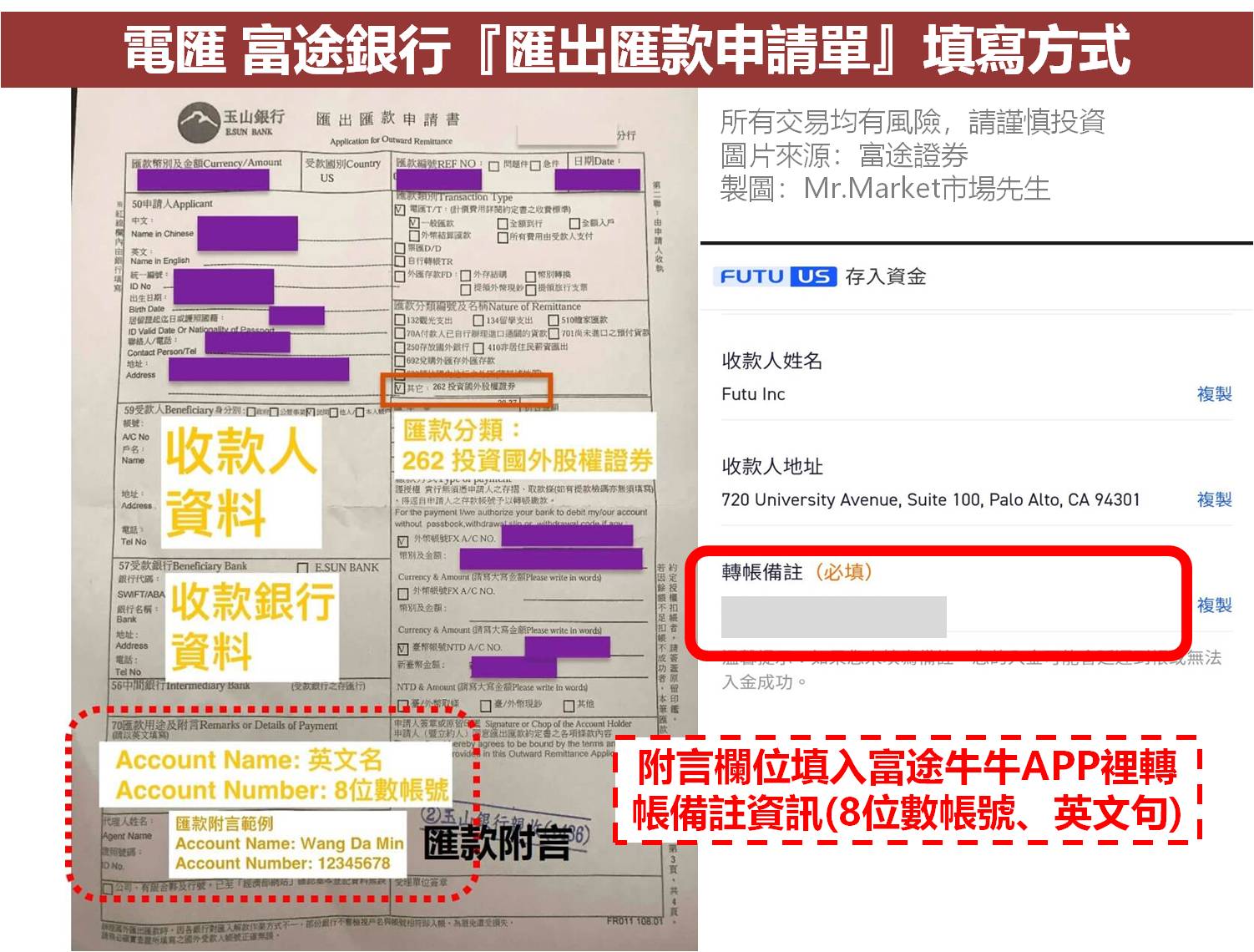Tick the 132觀光支出 checkbox
This screenshot has width=1254, height=952.
400,320
